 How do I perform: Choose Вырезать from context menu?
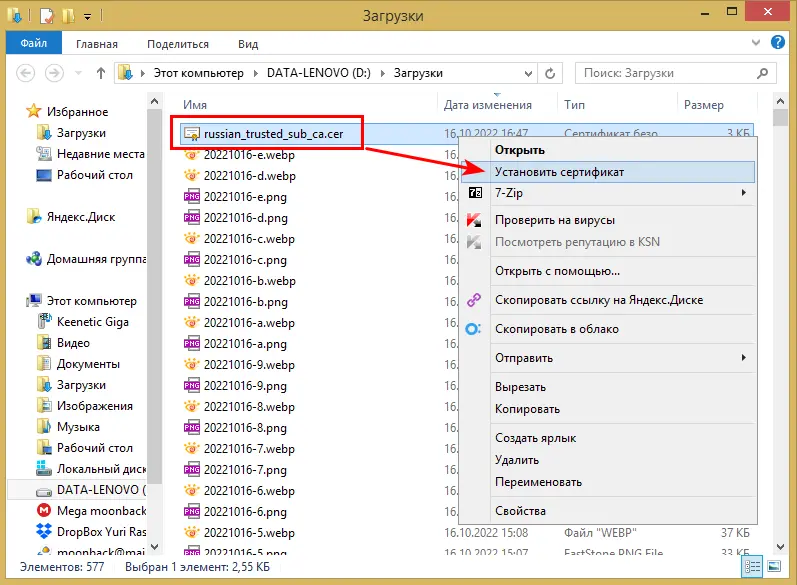point(608,387)
